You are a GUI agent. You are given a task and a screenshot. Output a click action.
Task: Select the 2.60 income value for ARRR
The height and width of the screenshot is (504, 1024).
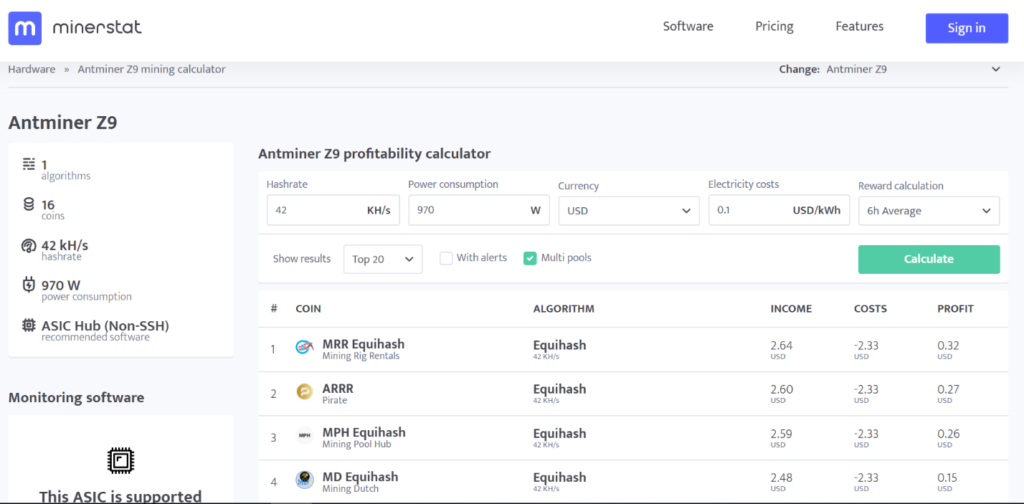point(782,389)
